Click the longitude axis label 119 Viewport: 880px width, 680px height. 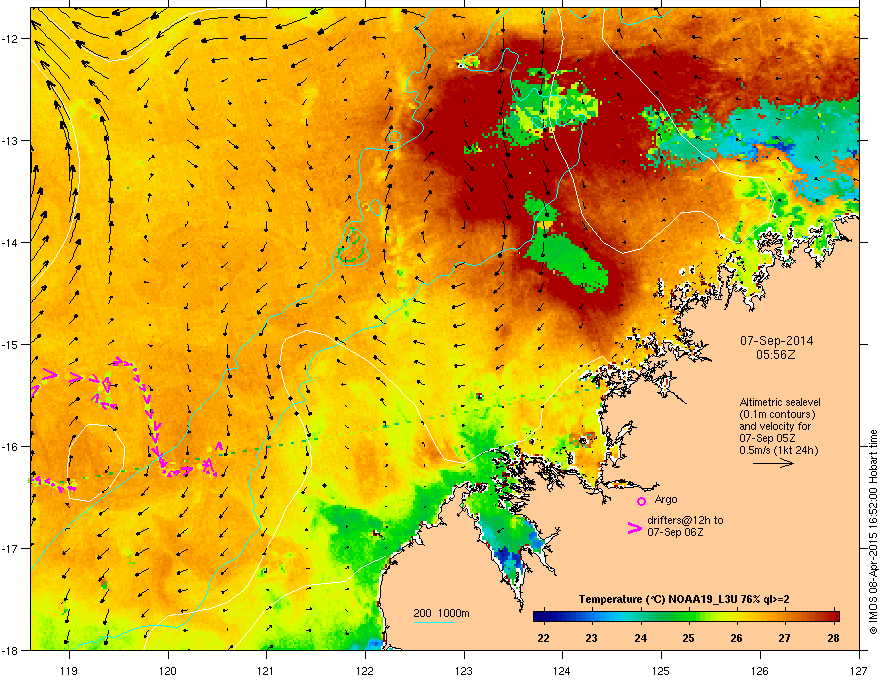coord(69,670)
